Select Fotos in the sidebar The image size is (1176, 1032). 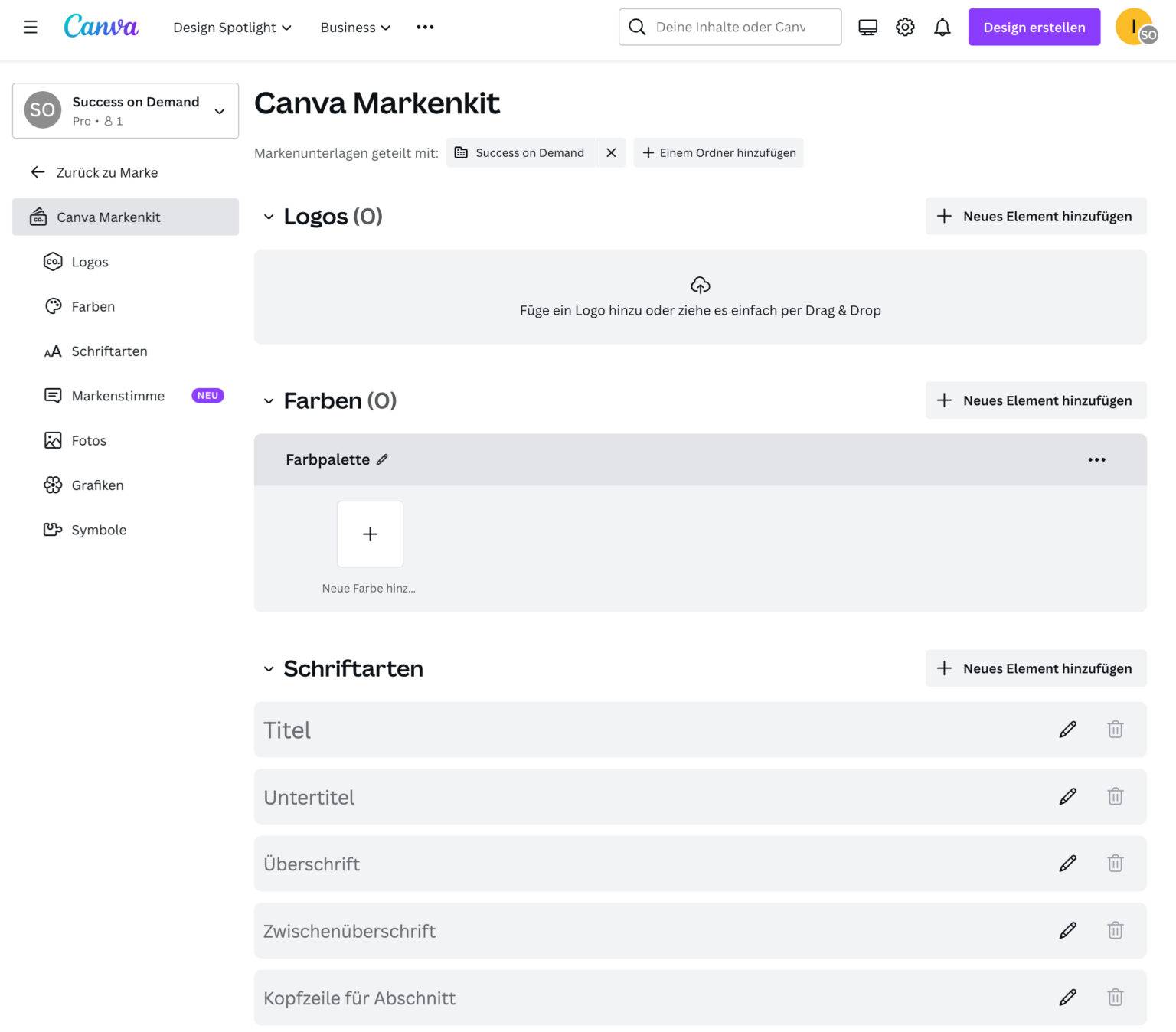(x=89, y=440)
